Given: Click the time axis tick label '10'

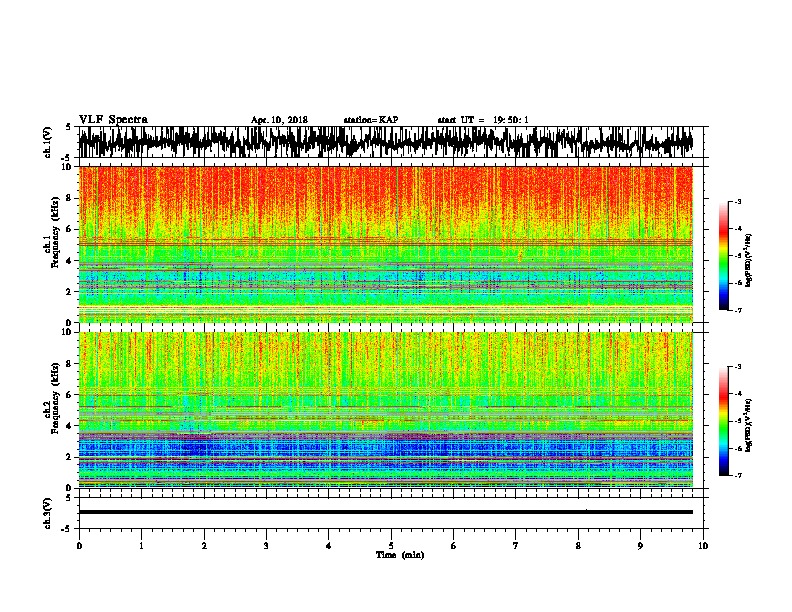Looking at the screenshot, I should [703, 546].
